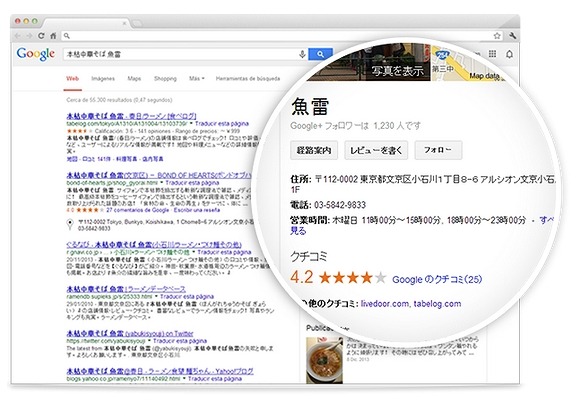This screenshot has width=578, height=400.
Task: Expand the Más dropdown menu
Action: (x=196, y=79)
